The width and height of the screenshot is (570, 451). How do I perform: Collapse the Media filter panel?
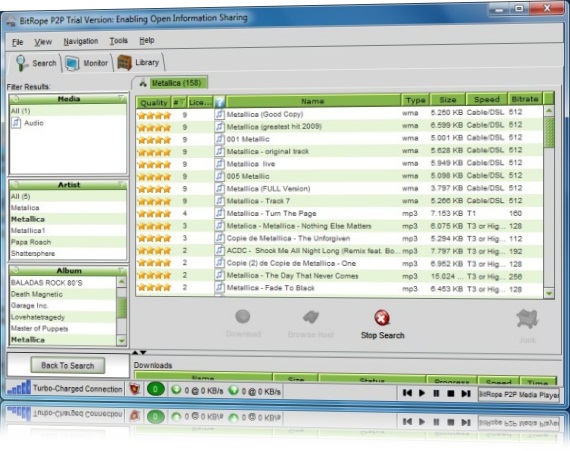coord(121,98)
